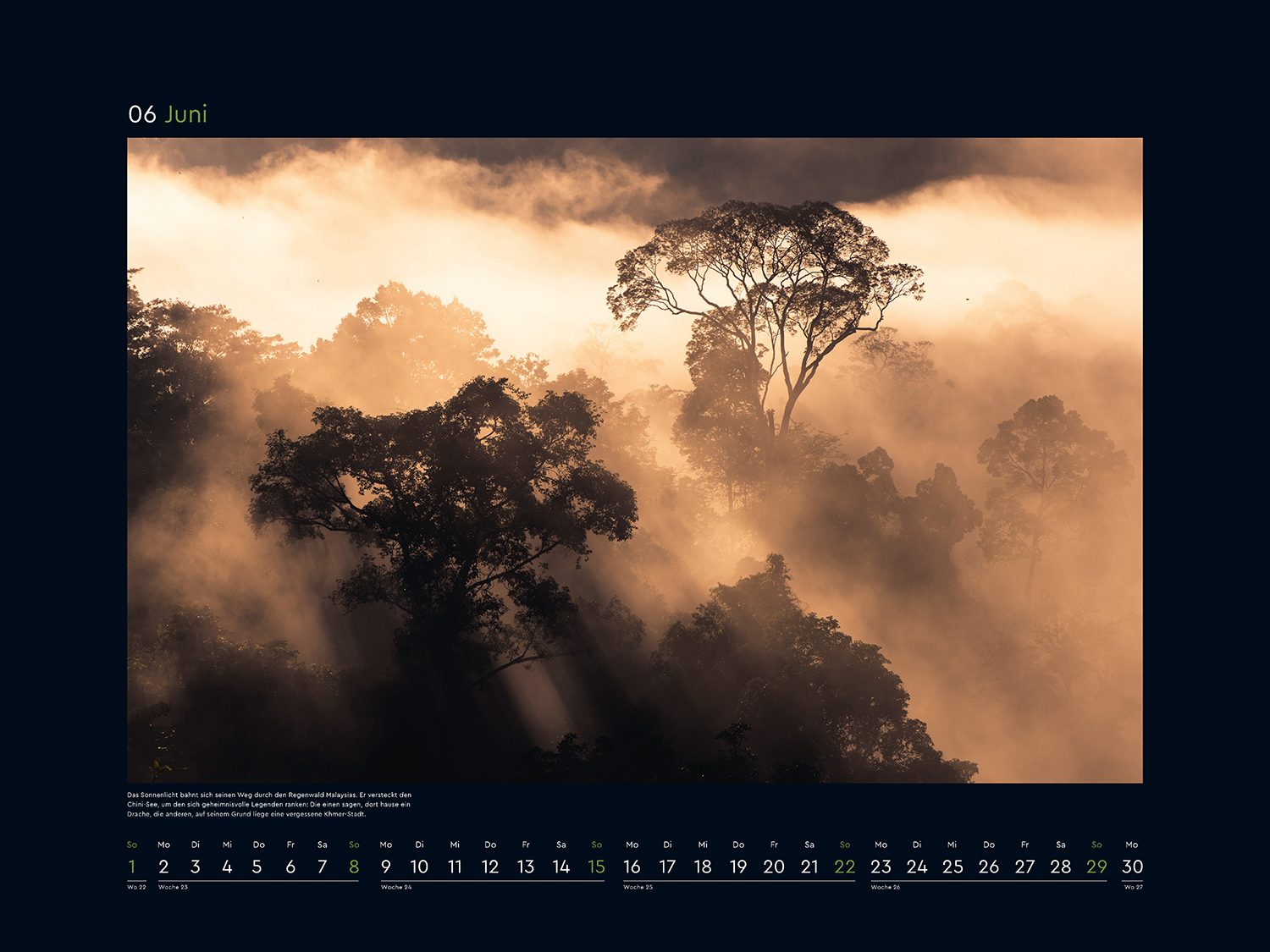Pick date 4 in the calendar strip
This screenshot has width=1270, height=952.
[227, 867]
